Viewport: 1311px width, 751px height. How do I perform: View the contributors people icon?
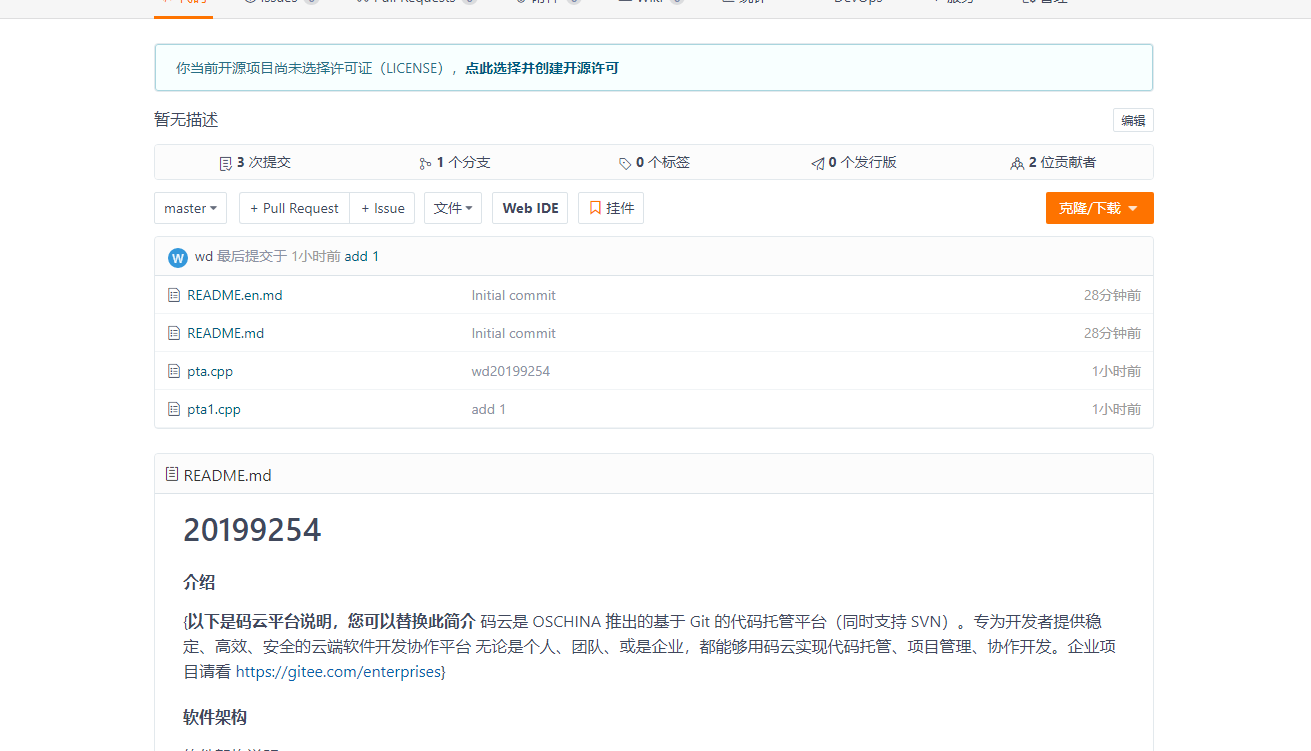tap(1018, 163)
